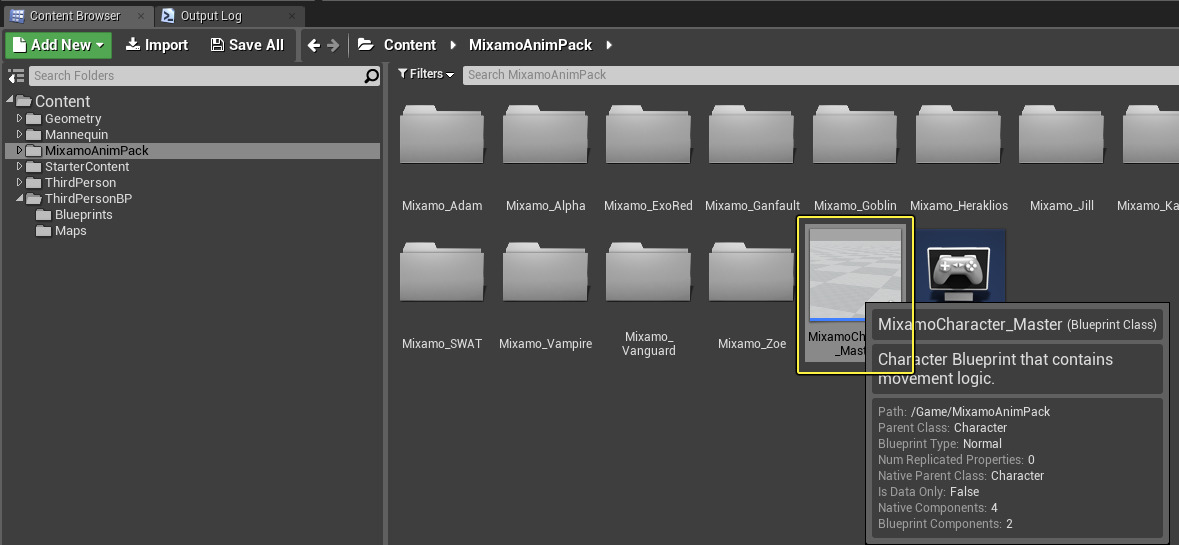
Task: Open the Add New dropdown
Action: point(59,45)
